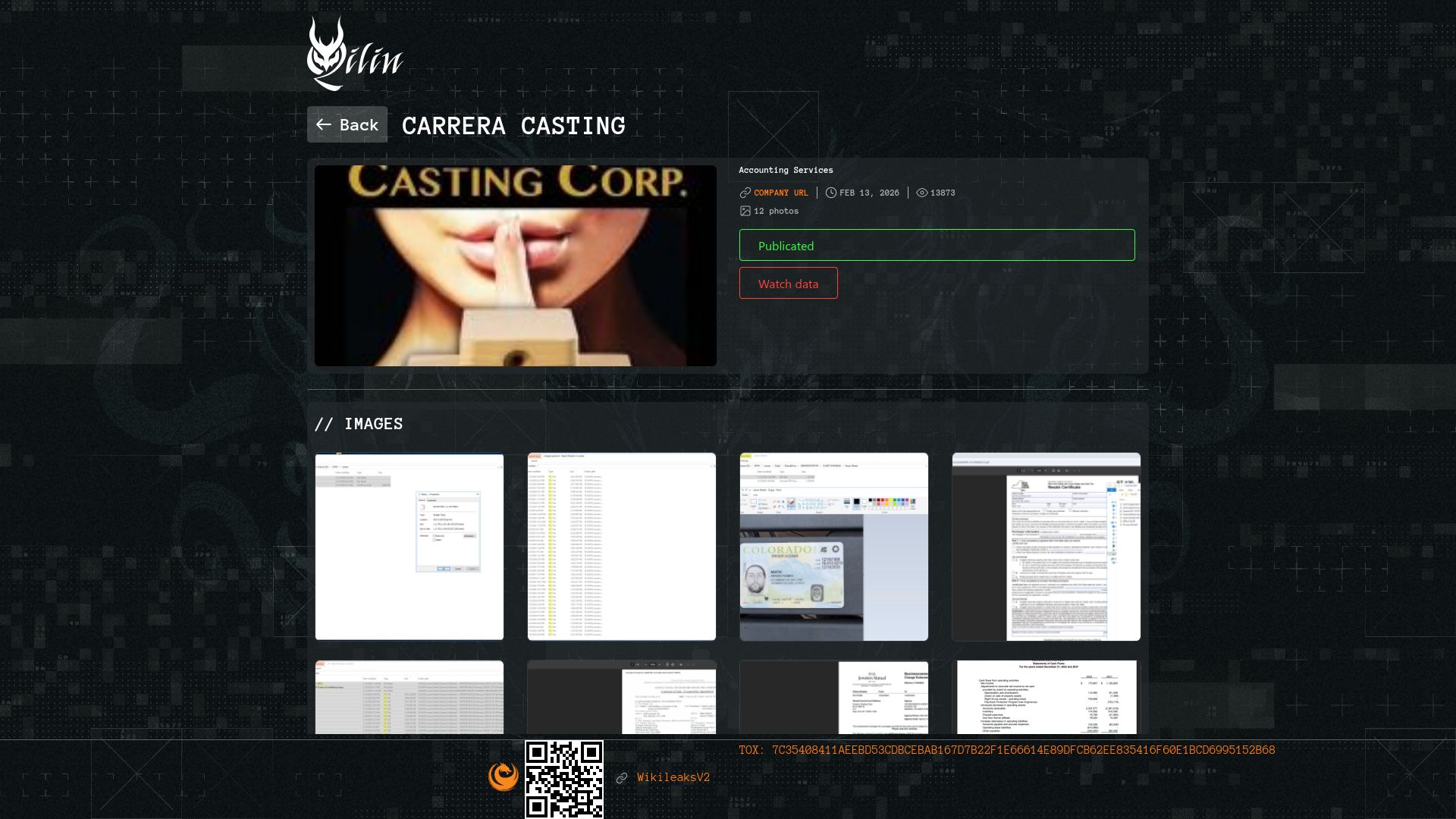Click the link icon before WikileaksV2
The width and height of the screenshot is (1456, 819).
(x=623, y=777)
